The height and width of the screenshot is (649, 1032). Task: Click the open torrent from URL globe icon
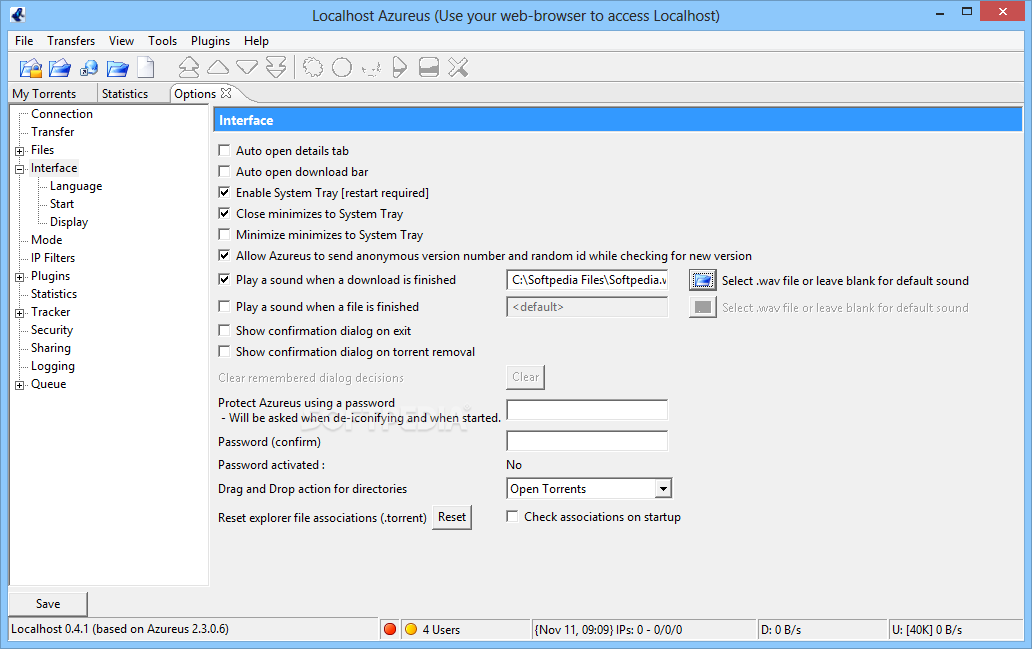click(89, 68)
